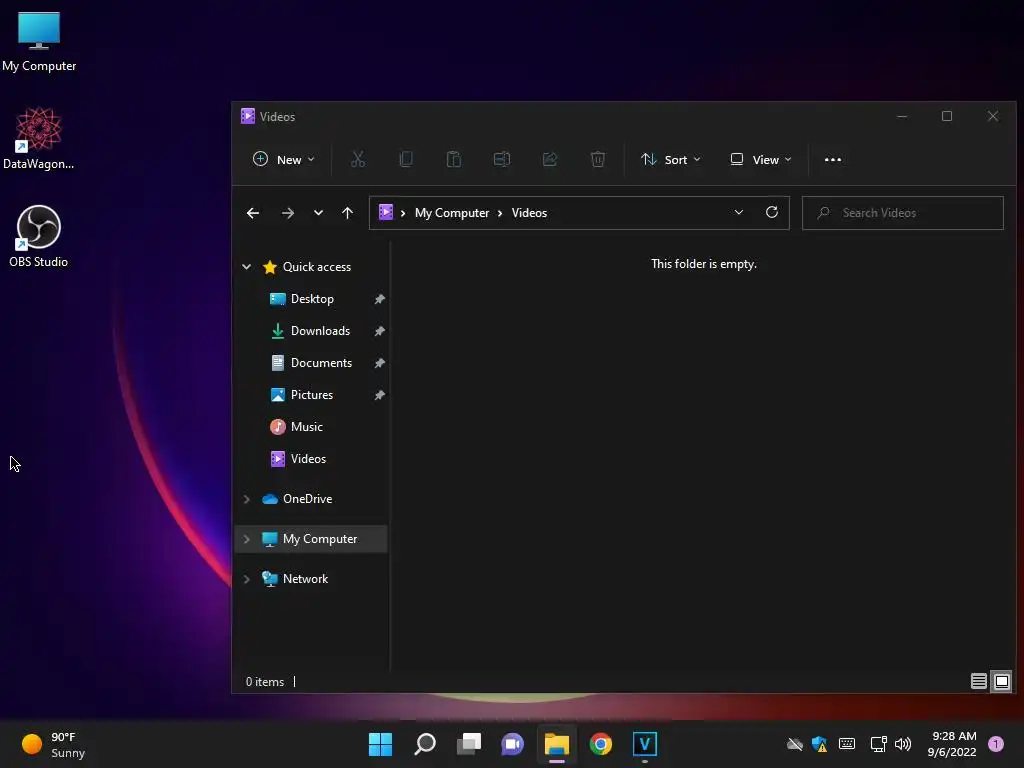This screenshot has width=1024, height=768.
Task: Open Chat app on taskbar
Action: [513, 744]
